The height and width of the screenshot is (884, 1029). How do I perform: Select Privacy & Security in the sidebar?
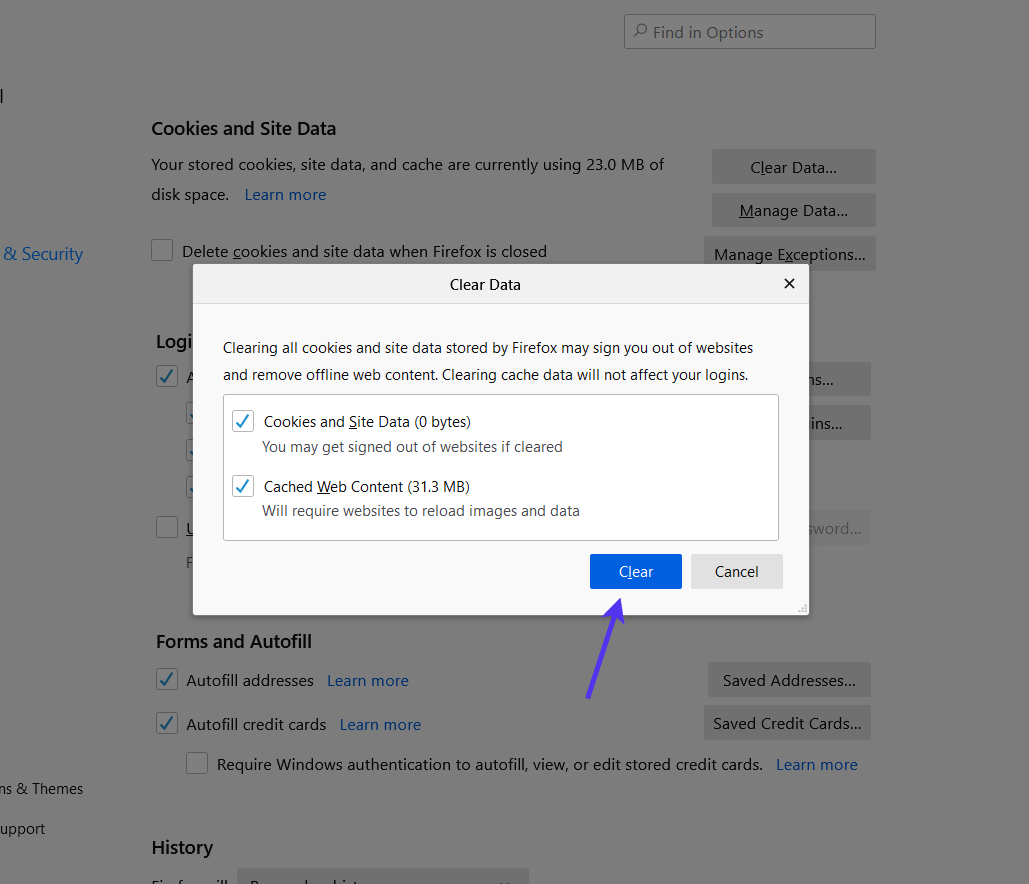pos(41,253)
